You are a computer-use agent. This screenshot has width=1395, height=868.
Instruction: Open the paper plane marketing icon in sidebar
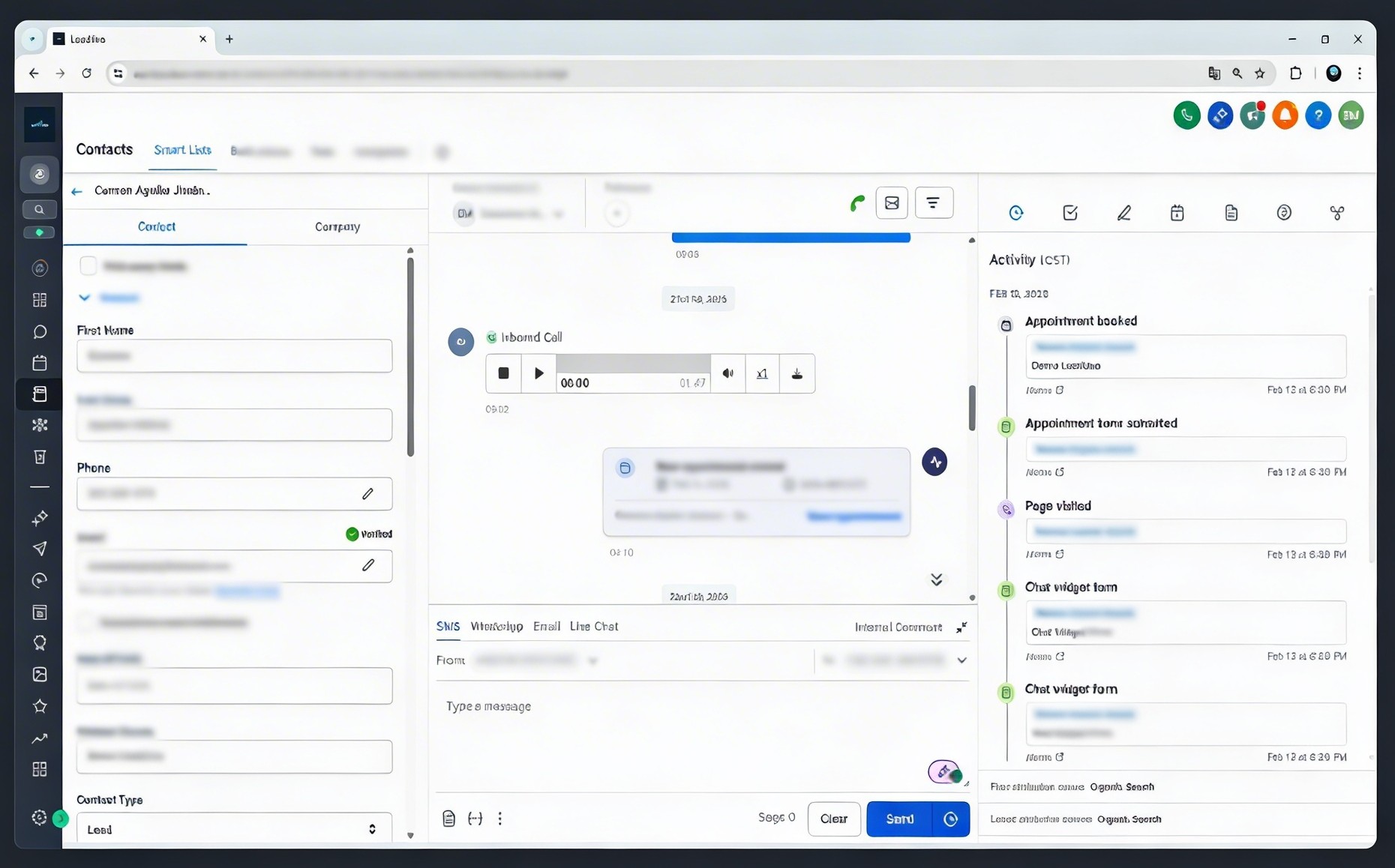(x=40, y=549)
